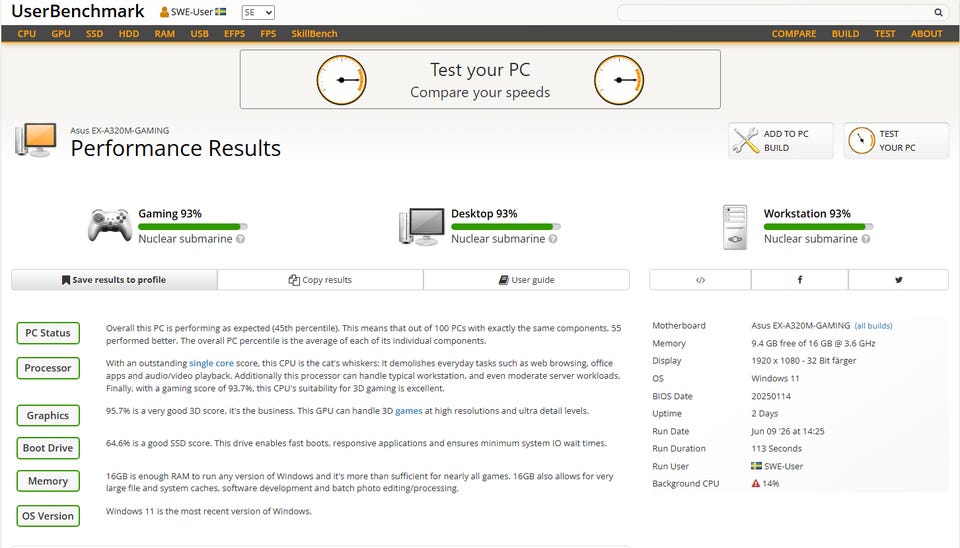960x548 pixels.
Task: Open SkillBench from the nav bar
Action: (314, 34)
